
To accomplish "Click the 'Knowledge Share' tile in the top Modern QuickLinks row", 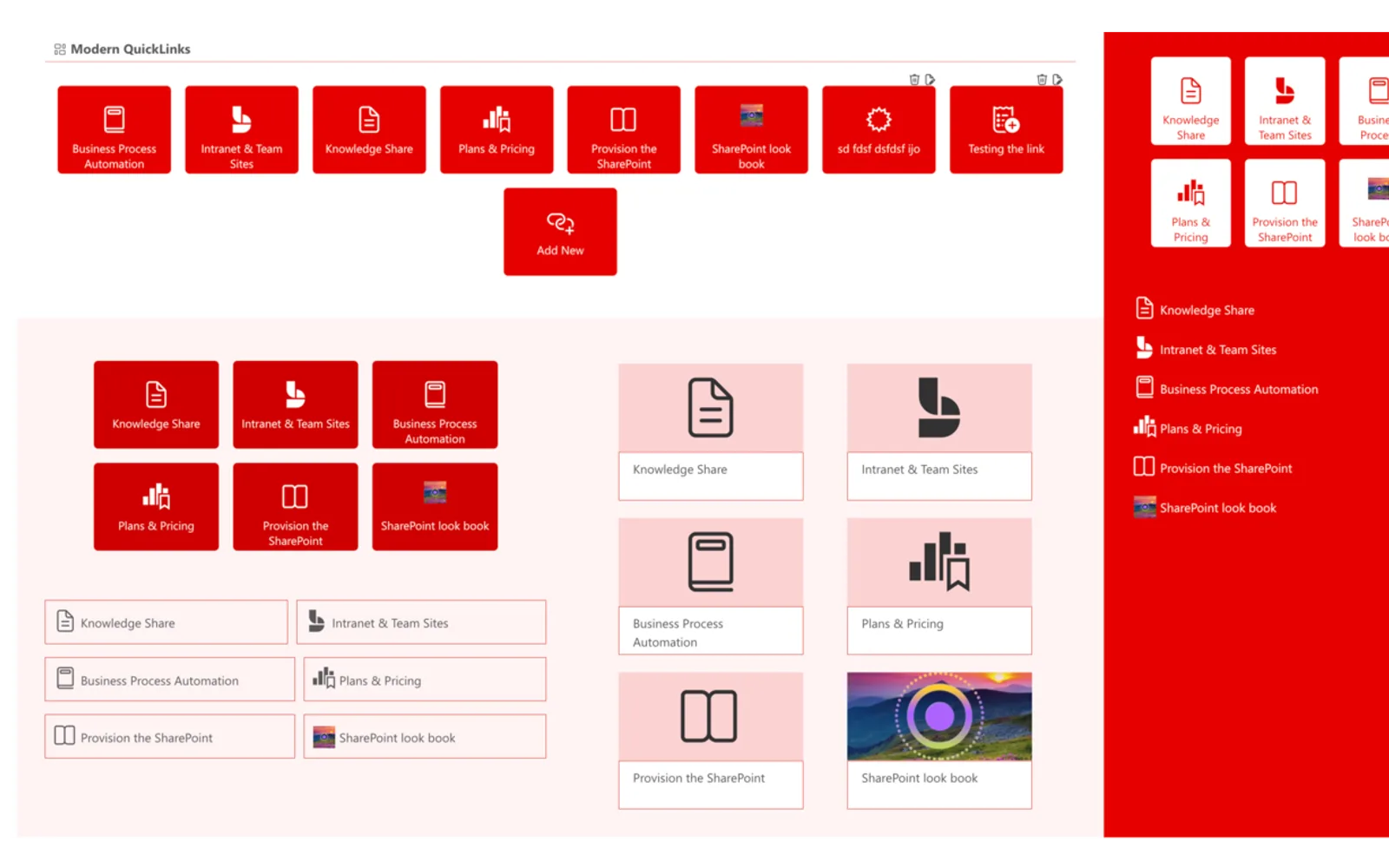I will click(x=369, y=129).
